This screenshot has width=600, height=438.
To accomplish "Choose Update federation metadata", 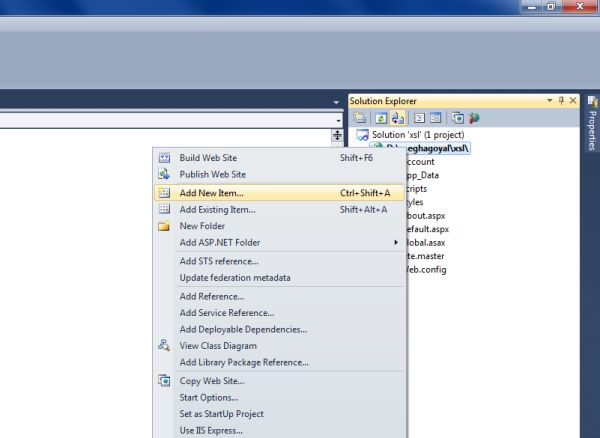I will click(x=279, y=278).
